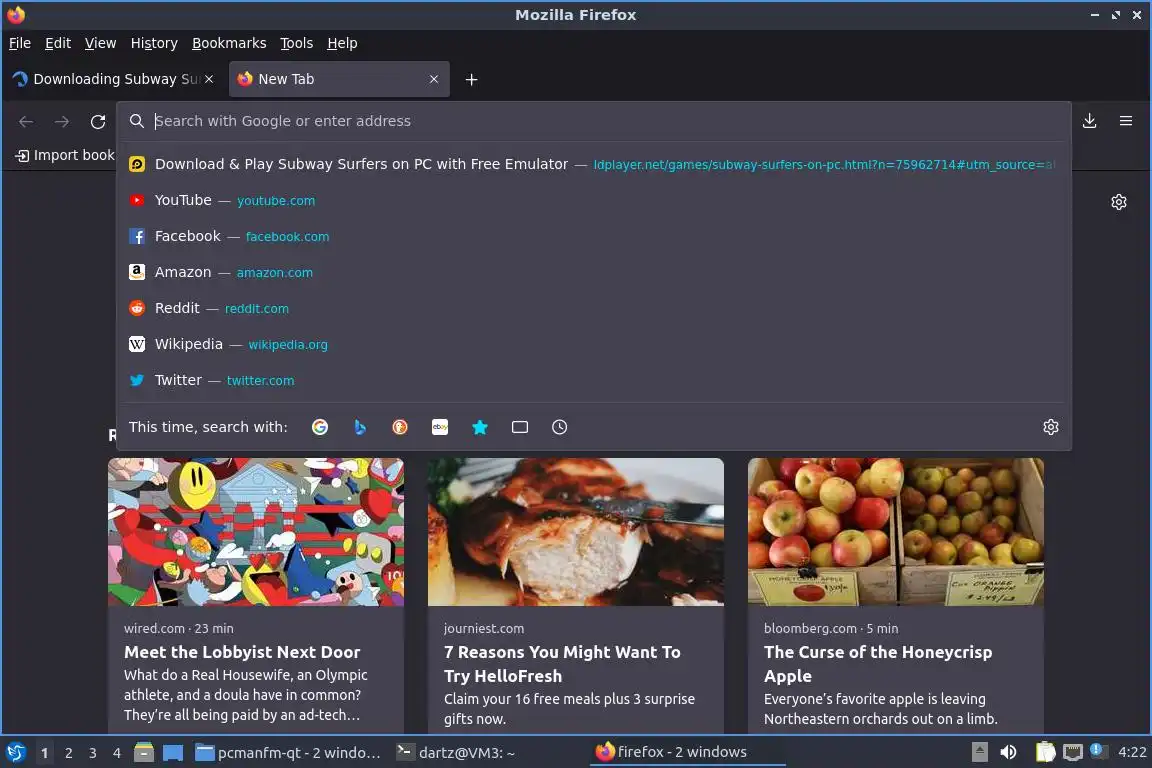Open Meet the Lobbyist Next Door thumbnail
The width and height of the screenshot is (1152, 768).
[256, 532]
